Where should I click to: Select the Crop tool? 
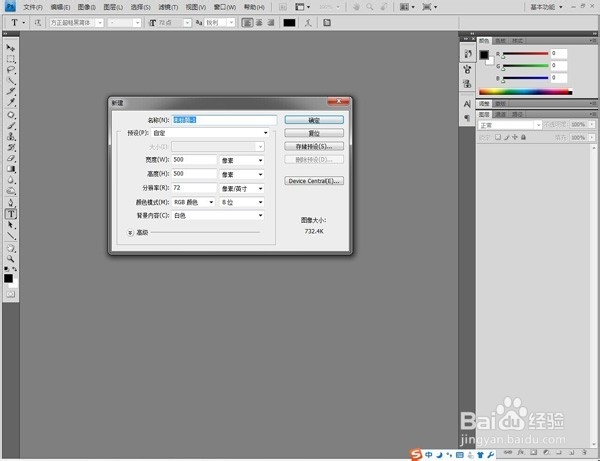pyautogui.click(x=10, y=91)
